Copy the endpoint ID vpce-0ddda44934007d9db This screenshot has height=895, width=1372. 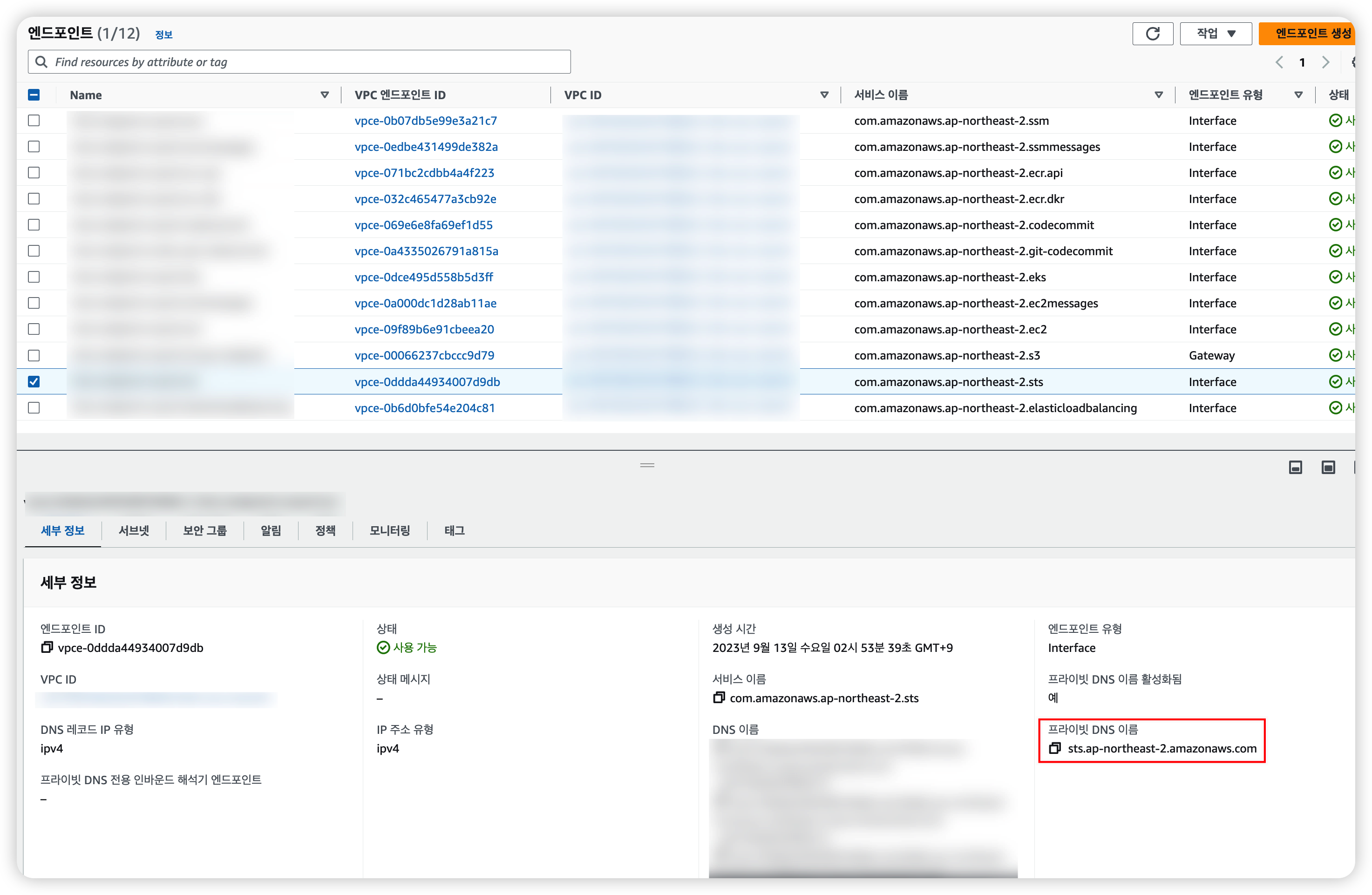[x=47, y=647]
